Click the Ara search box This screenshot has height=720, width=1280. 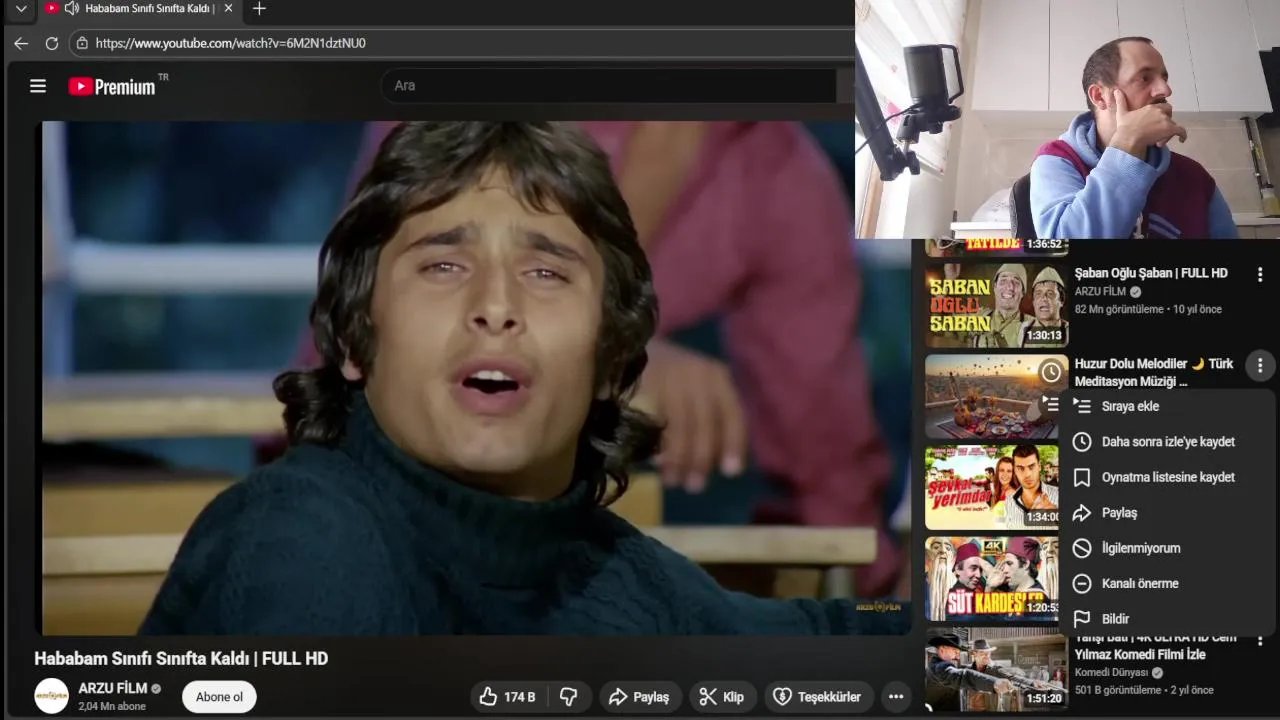click(609, 86)
